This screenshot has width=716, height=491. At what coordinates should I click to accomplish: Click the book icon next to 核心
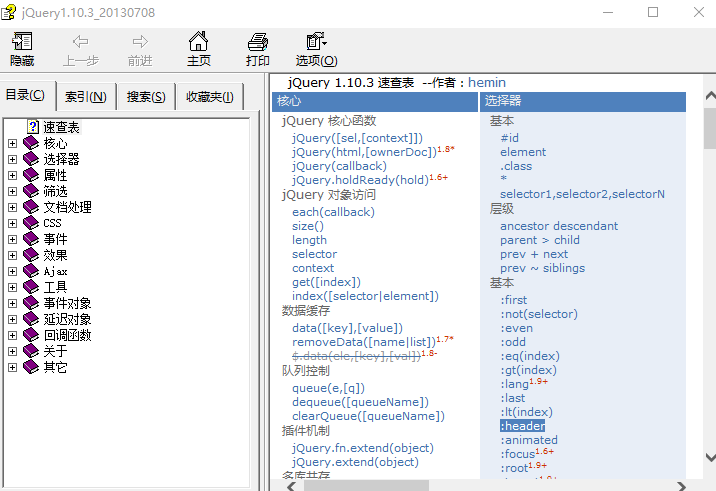click(30, 143)
